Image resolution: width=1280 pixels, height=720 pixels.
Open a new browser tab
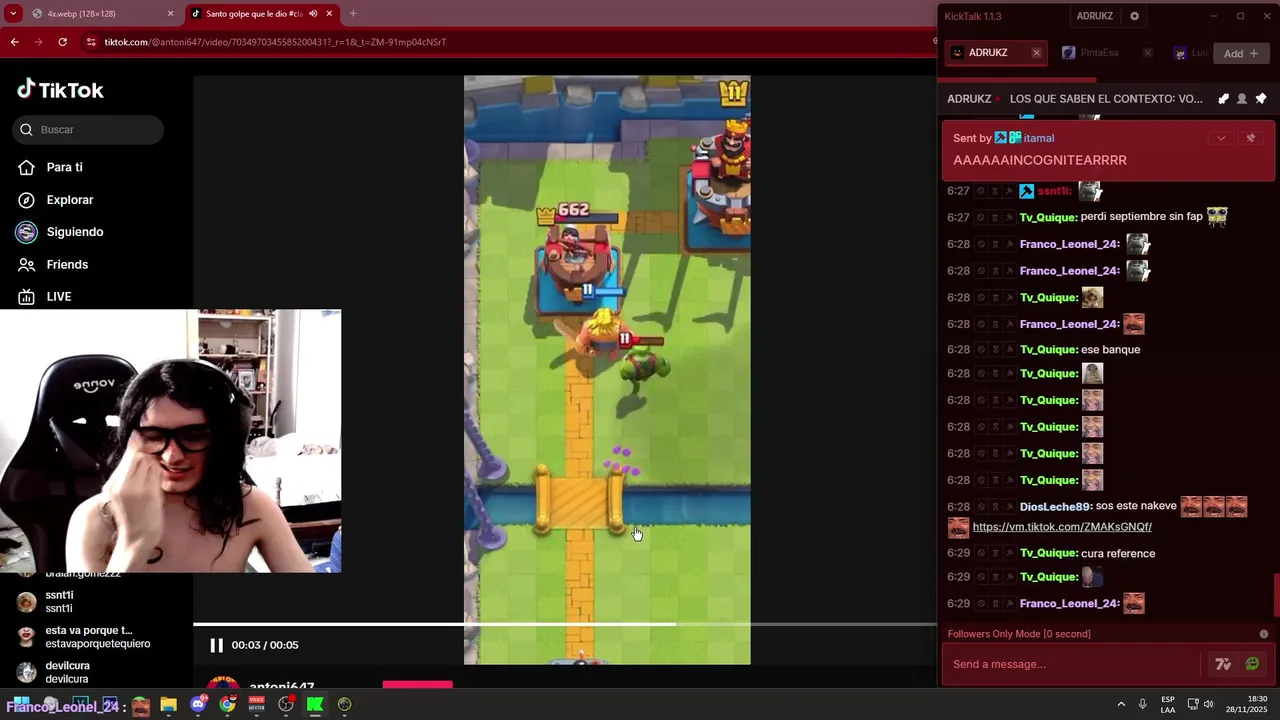coord(353,14)
